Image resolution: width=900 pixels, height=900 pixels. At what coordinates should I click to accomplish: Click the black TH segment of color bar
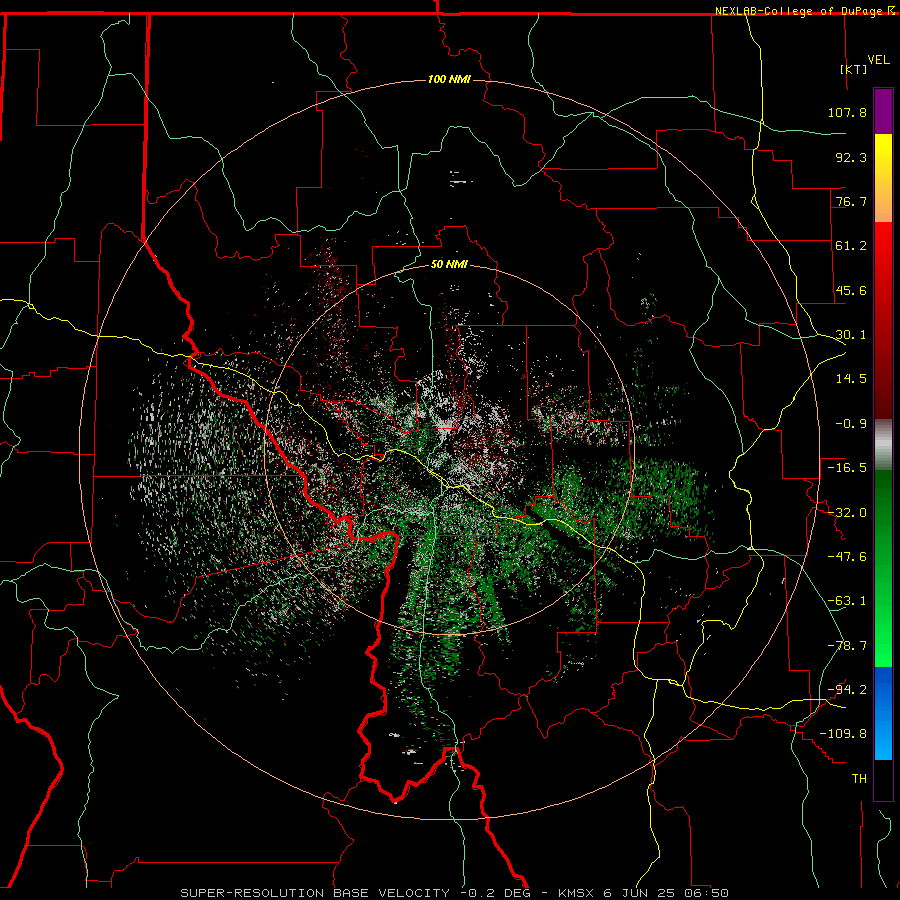[x=883, y=779]
